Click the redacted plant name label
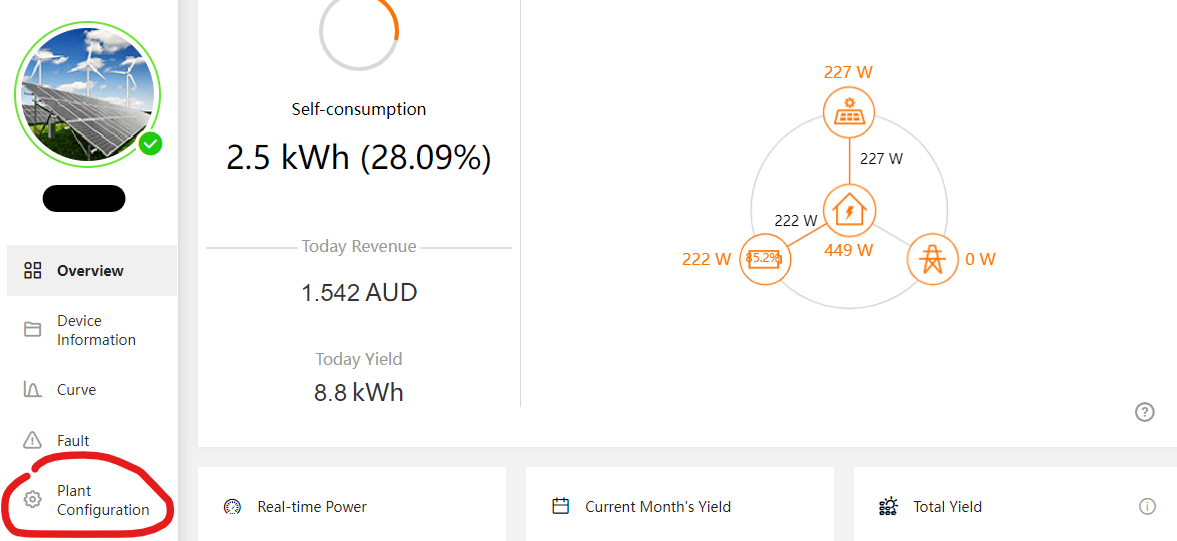Screen dimensions: 1177x541 click(x=84, y=198)
